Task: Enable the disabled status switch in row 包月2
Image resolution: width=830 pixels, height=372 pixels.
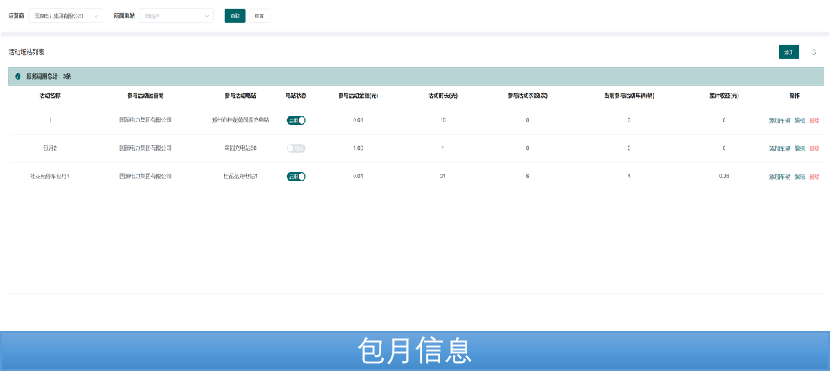Action: pyautogui.click(x=296, y=148)
